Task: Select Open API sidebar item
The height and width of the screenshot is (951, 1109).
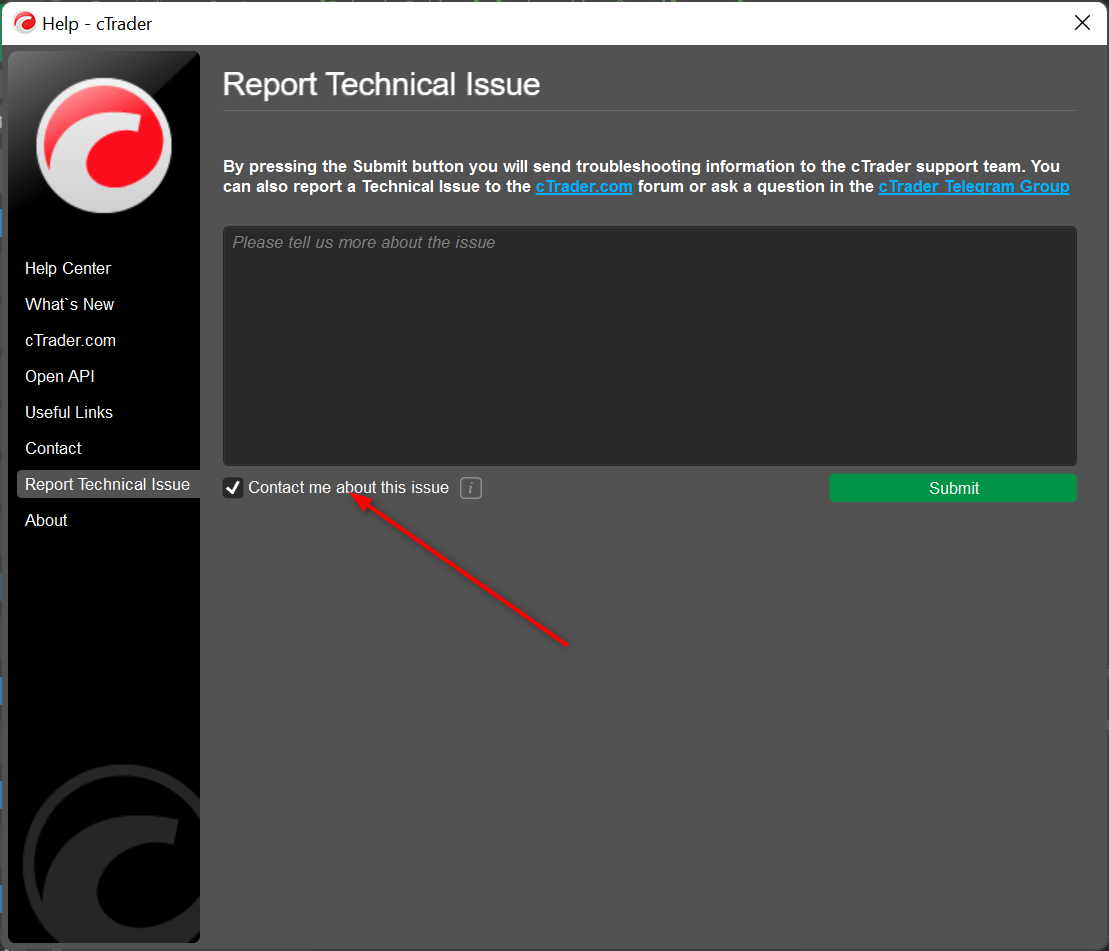Action: (x=59, y=377)
